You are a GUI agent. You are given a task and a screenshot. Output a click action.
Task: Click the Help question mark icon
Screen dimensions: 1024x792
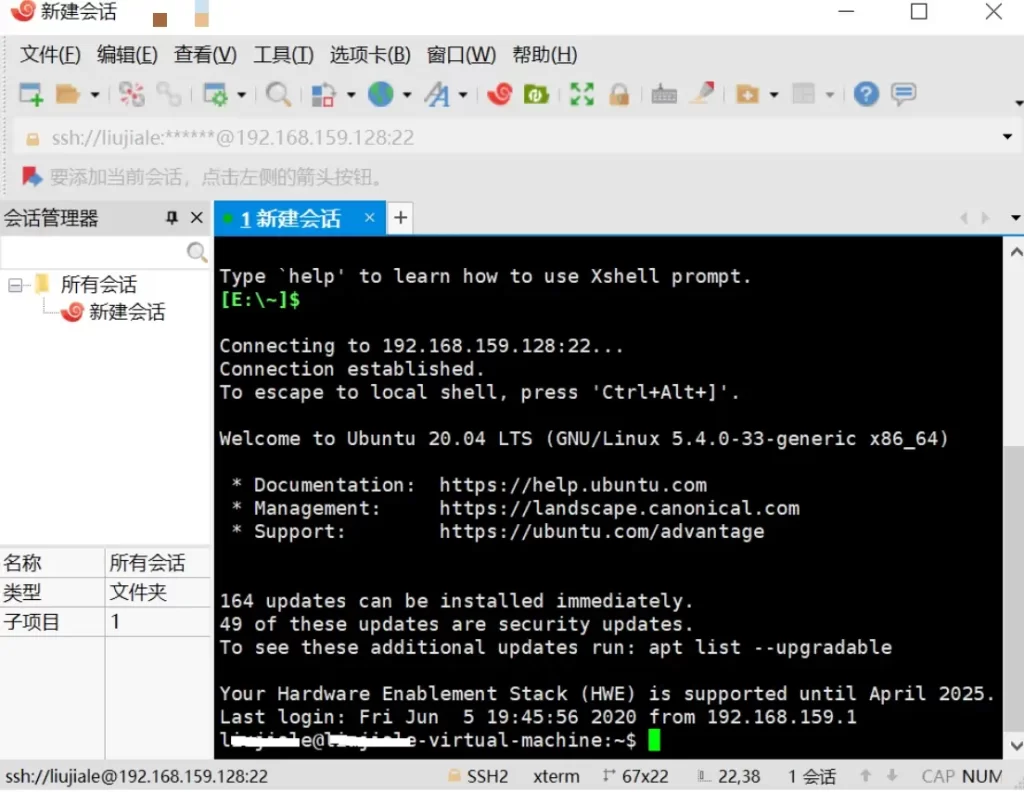click(x=866, y=95)
